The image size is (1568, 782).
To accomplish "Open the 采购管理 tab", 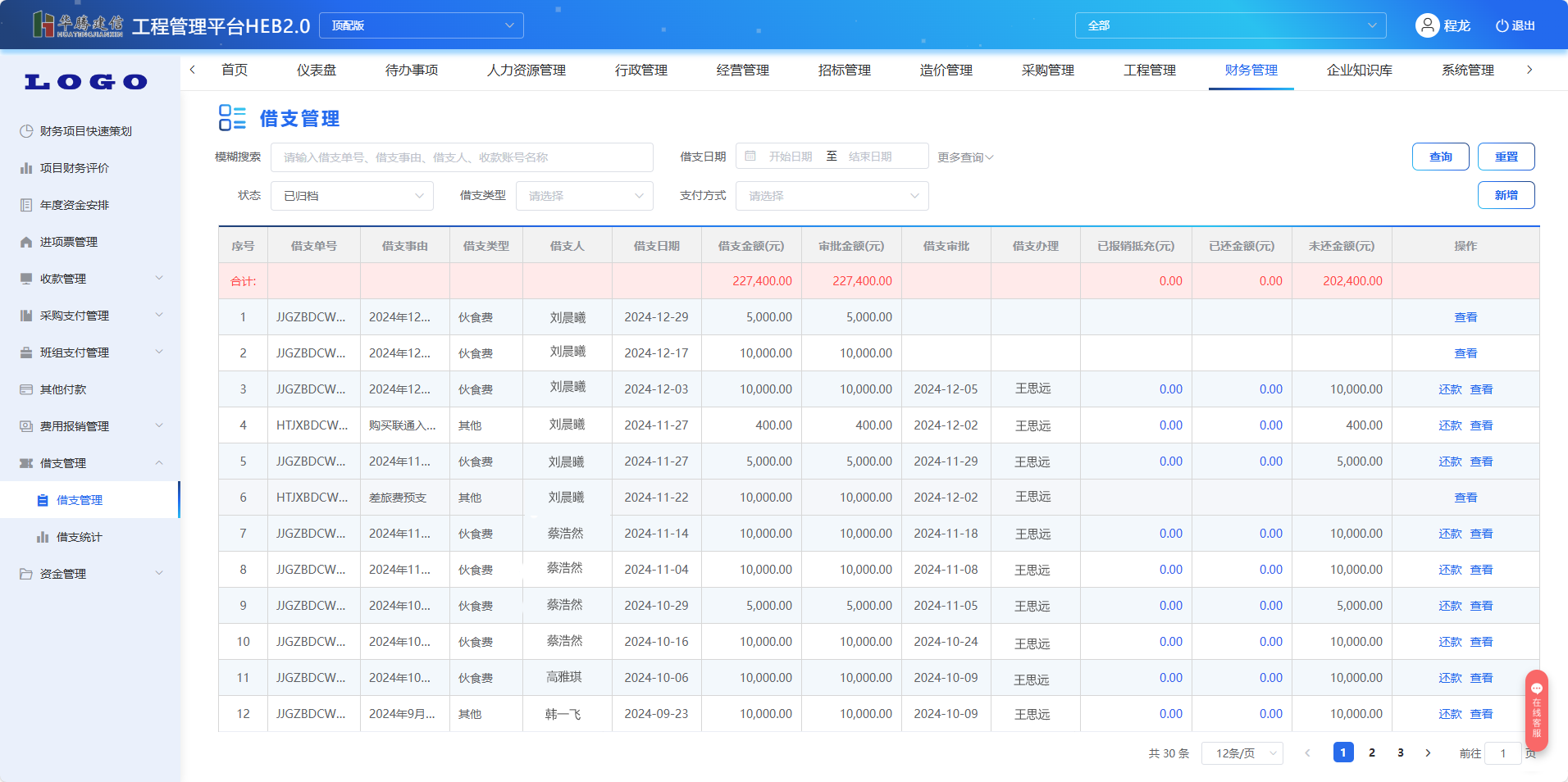I will (x=1048, y=70).
